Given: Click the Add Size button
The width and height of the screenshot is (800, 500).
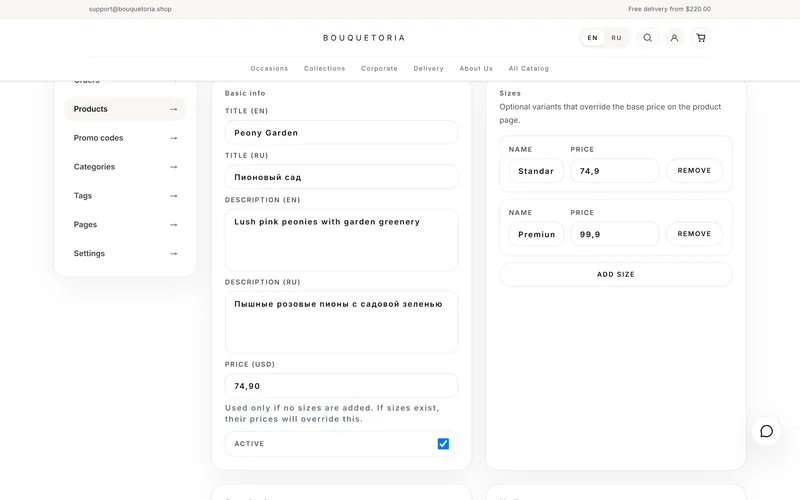Looking at the screenshot, I should coord(616,274).
